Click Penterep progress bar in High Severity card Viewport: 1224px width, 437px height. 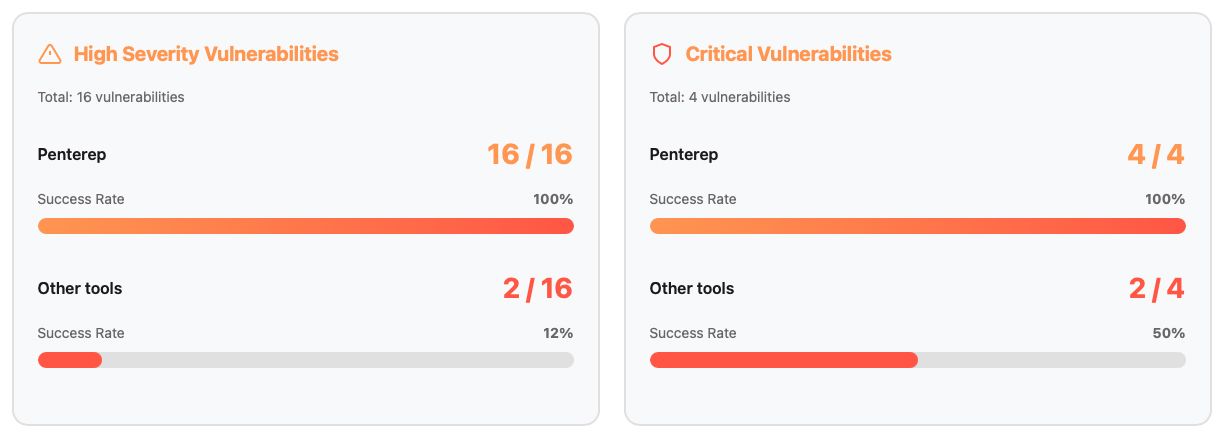pos(306,226)
